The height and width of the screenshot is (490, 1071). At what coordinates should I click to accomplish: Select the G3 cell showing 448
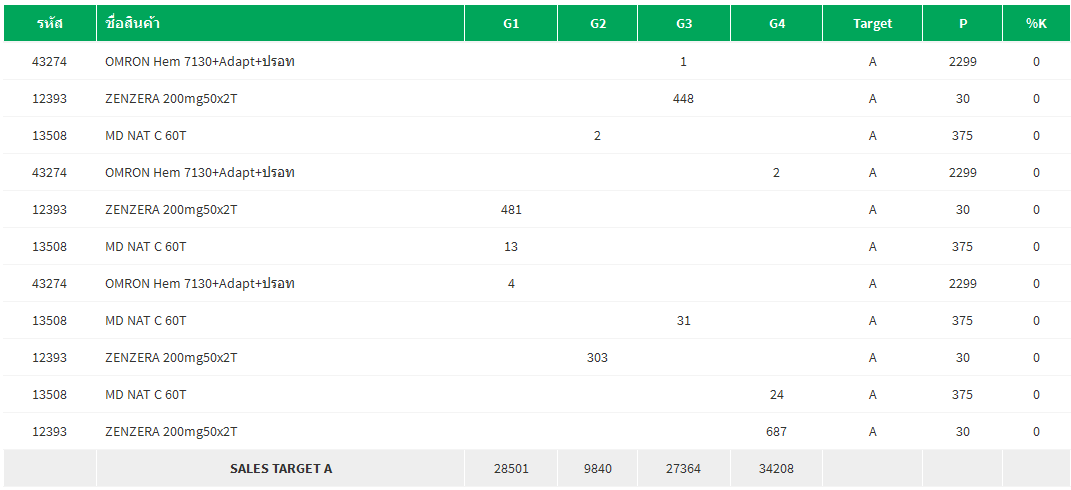[684, 99]
